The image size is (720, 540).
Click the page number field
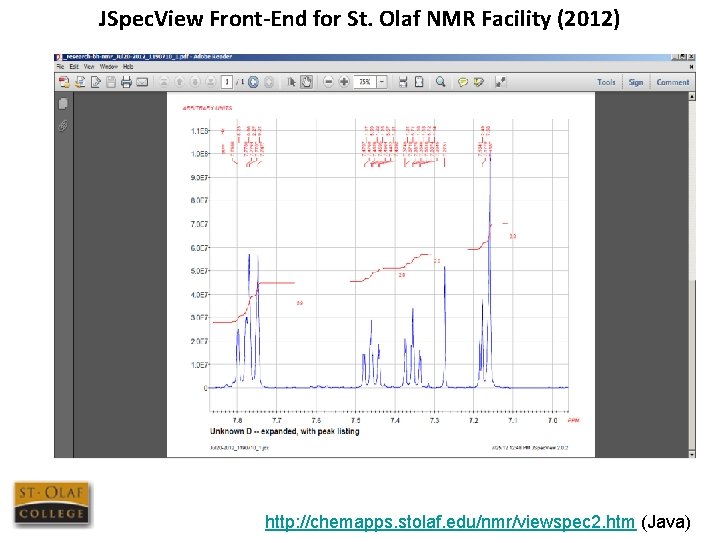226,82
